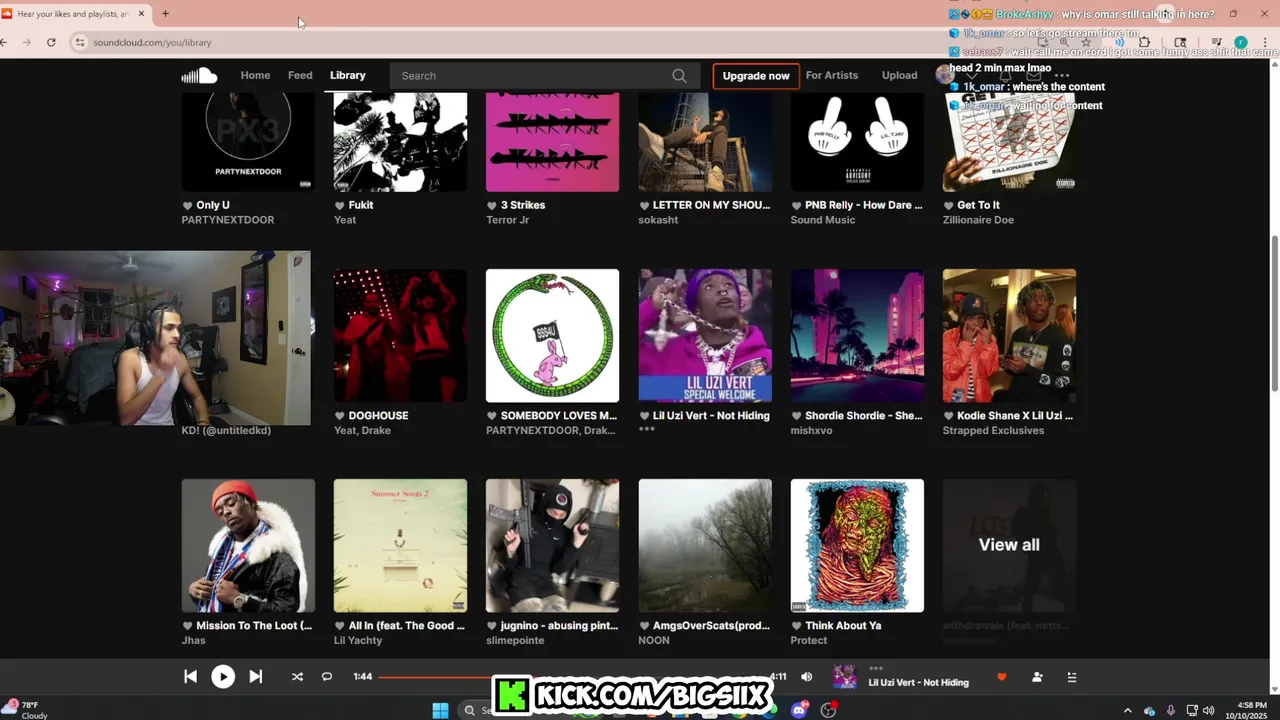Toggle like heart on Get To It

(948, 205)
